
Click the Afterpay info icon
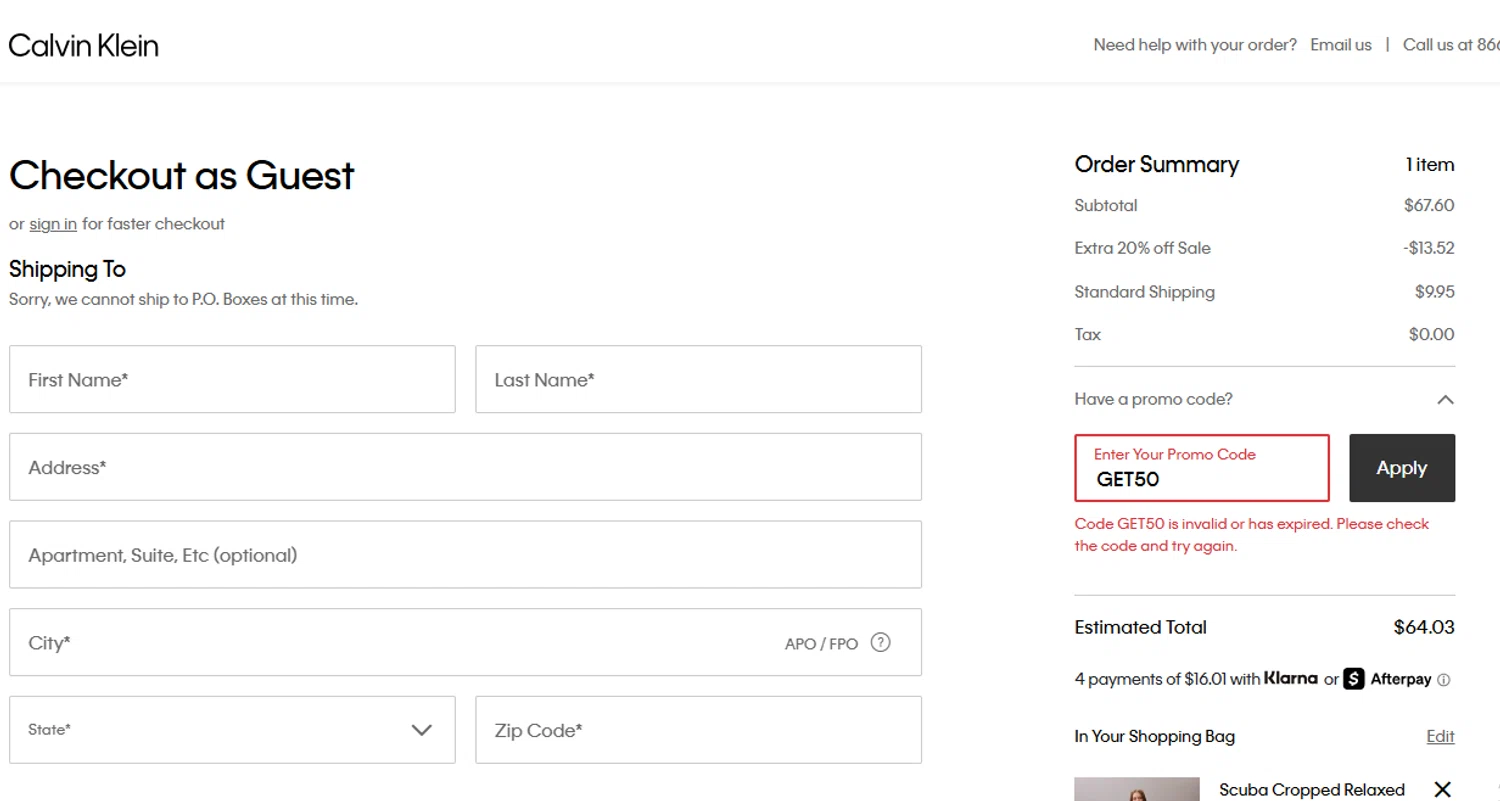pos(1443,680)
